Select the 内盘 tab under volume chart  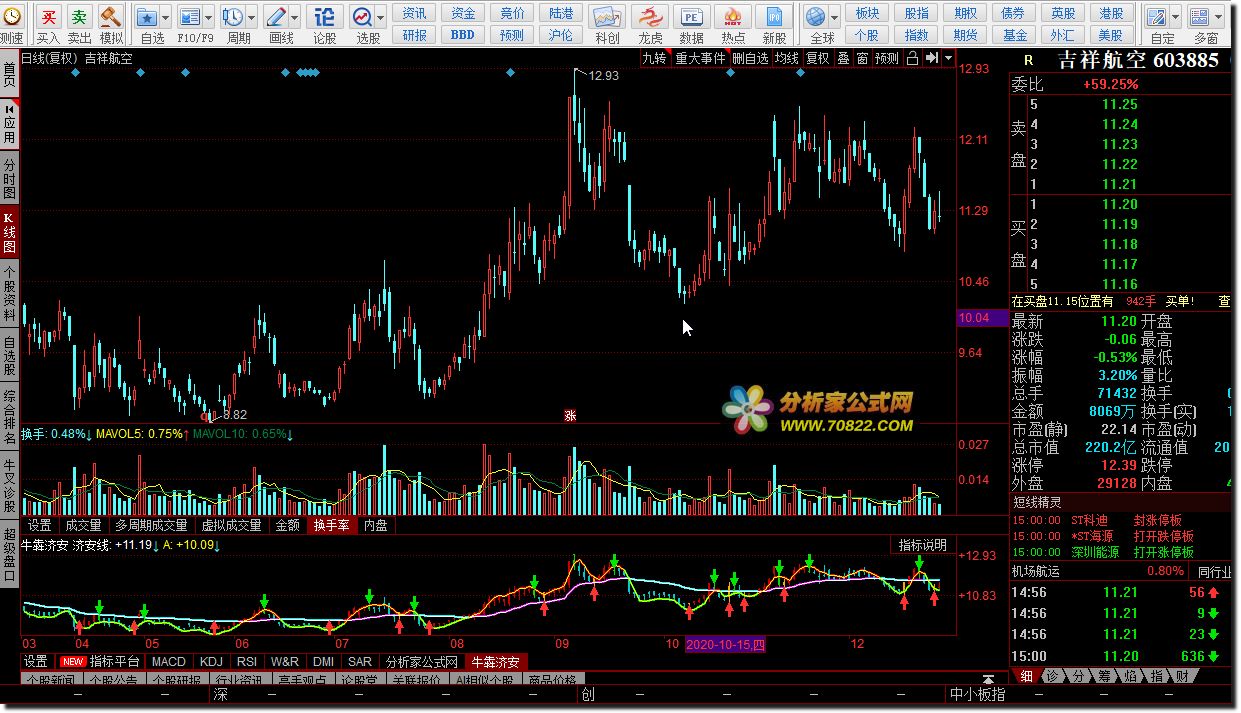(x=375, y=525)
